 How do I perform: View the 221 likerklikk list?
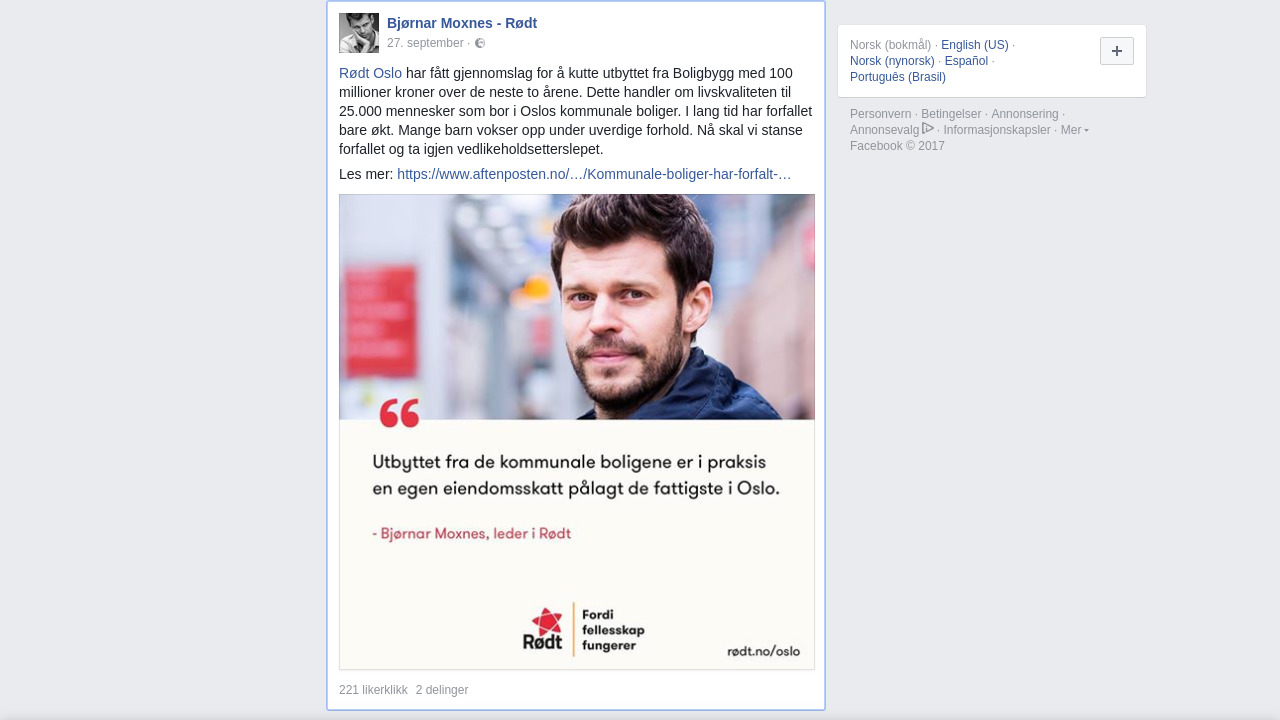pos(373,690)
